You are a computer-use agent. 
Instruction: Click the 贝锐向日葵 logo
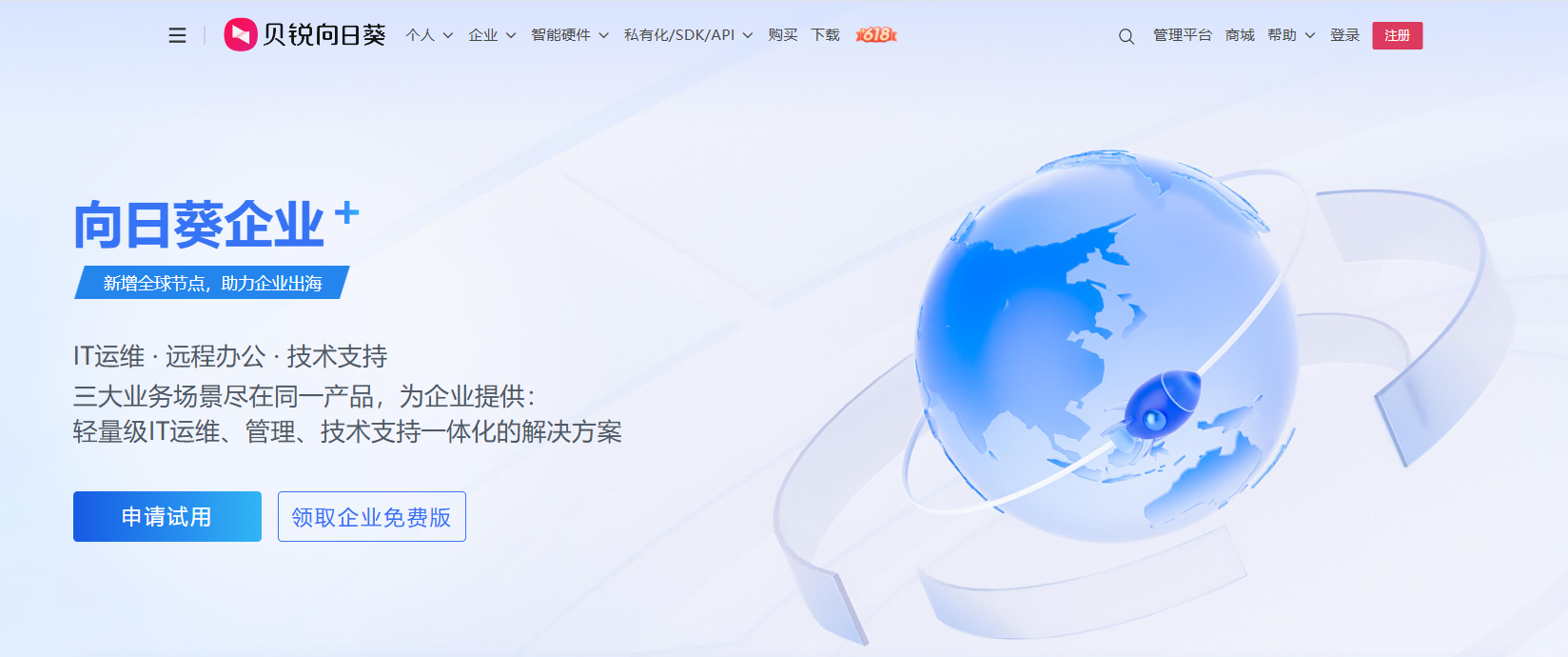304,35
